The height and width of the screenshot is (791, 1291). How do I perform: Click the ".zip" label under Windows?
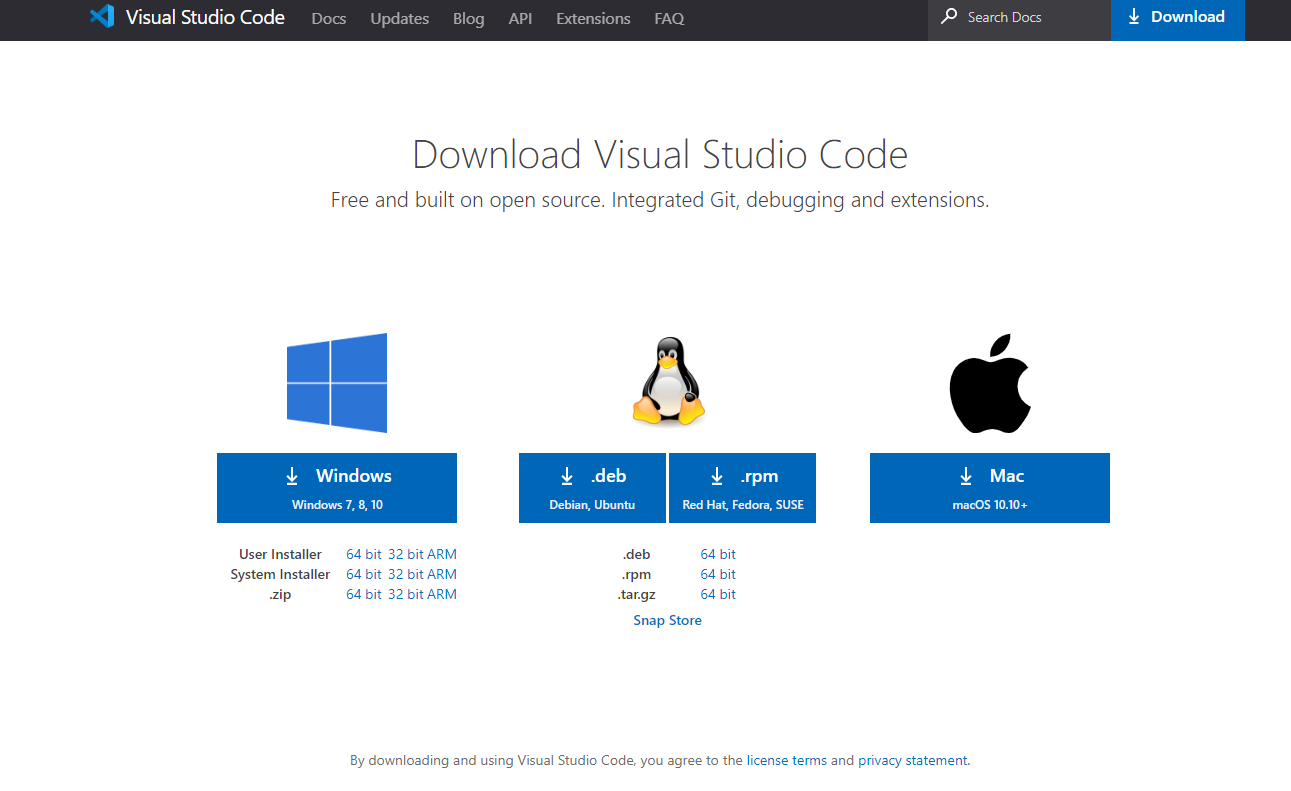tap(280, 594)
